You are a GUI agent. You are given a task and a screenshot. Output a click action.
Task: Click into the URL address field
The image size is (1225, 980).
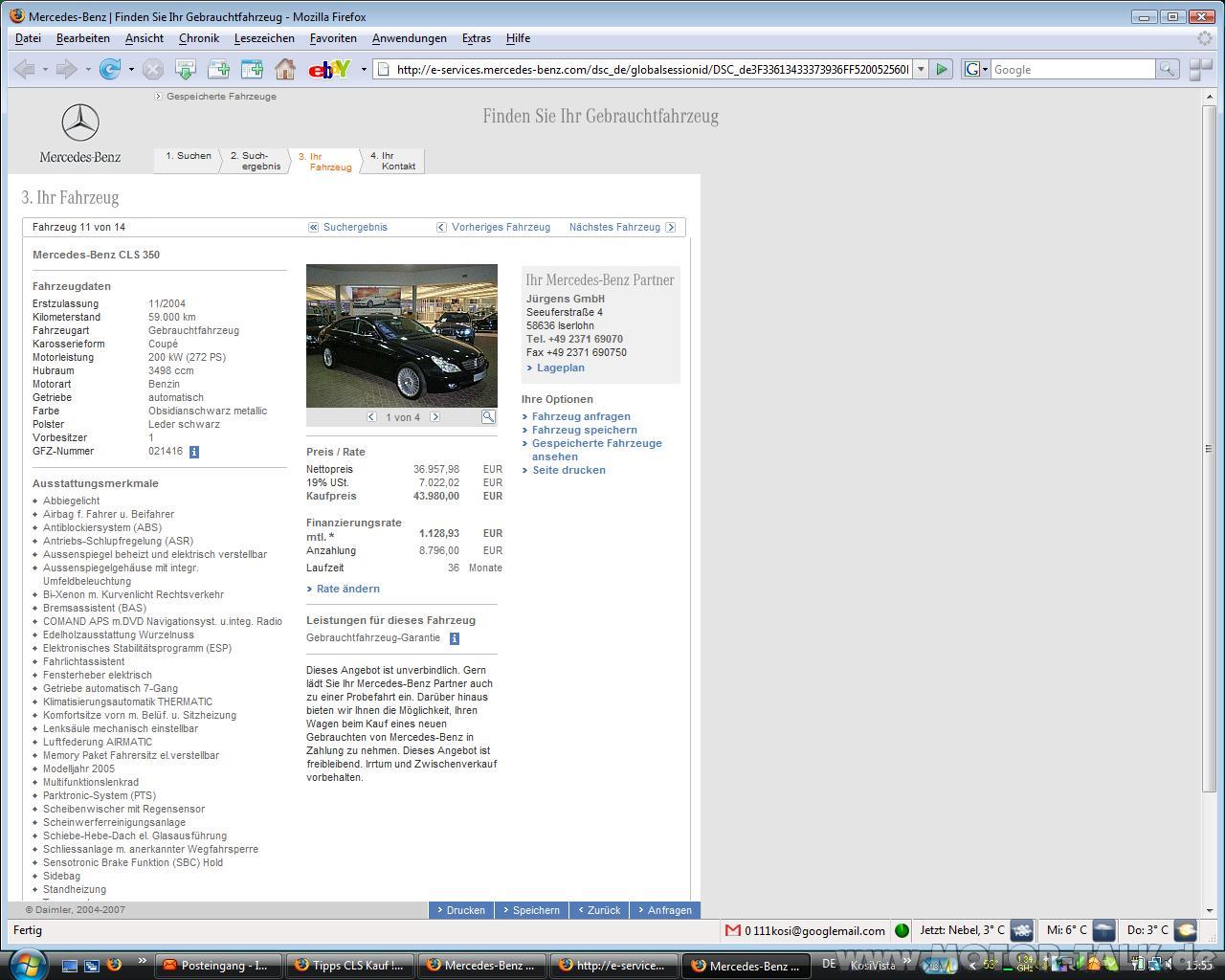651,69
